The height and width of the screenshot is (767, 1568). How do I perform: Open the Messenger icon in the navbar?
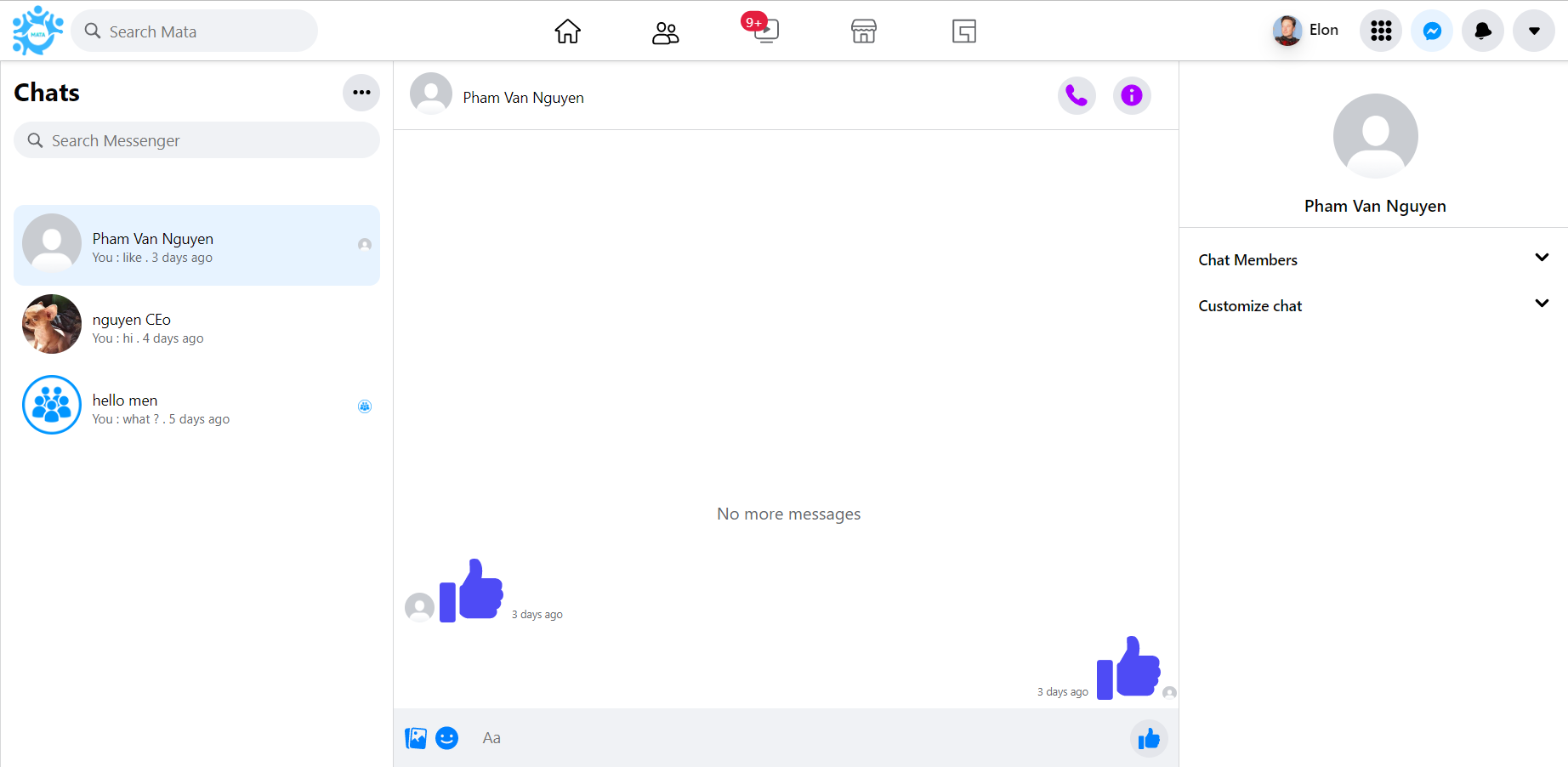pyautogui.click(x=1431, y=31)
